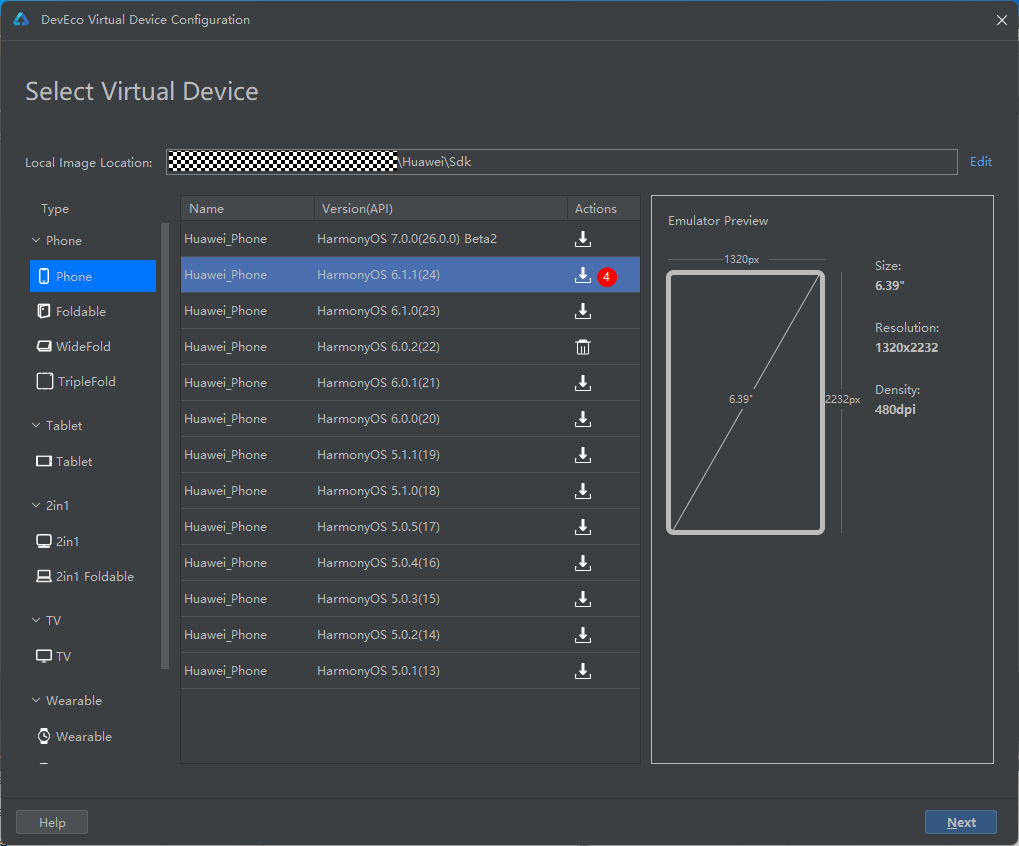The height and width of the screenshot is (846, 1019).
Task: Select the HarmonyOS 5.1.1(19) row
Action: 410,455
